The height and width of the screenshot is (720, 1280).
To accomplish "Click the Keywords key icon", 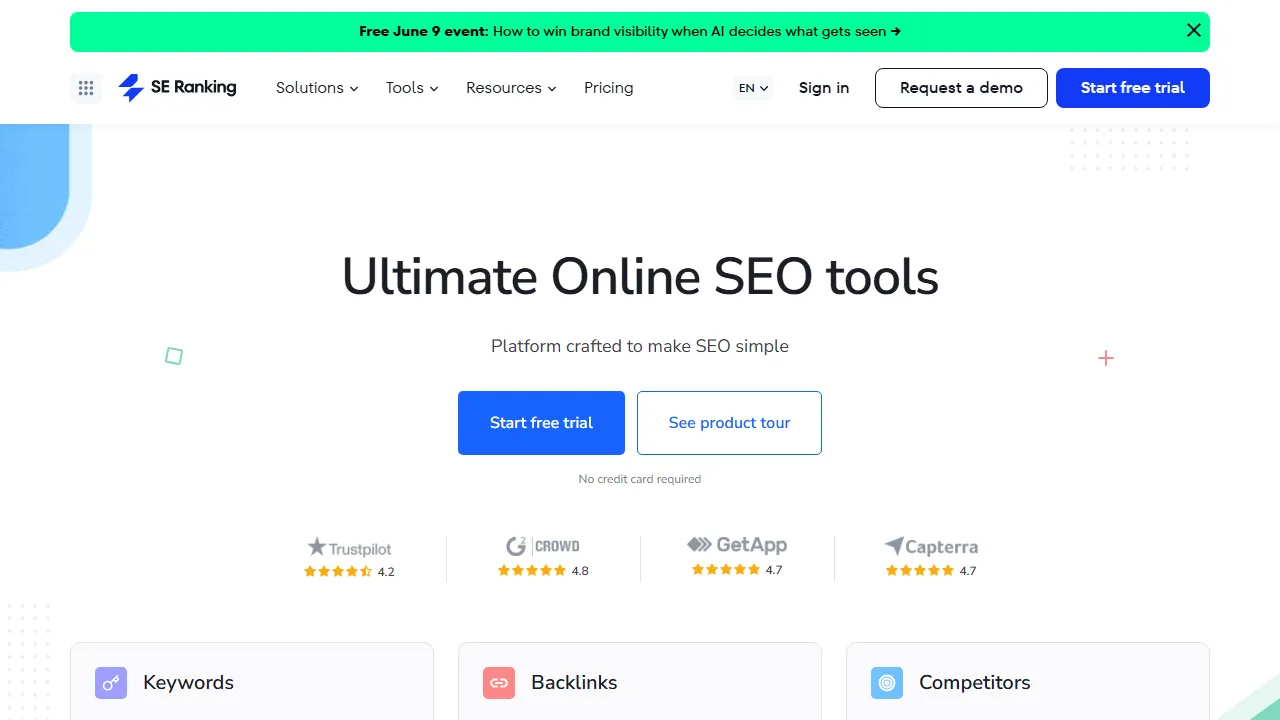I will (x=111, y=683).
